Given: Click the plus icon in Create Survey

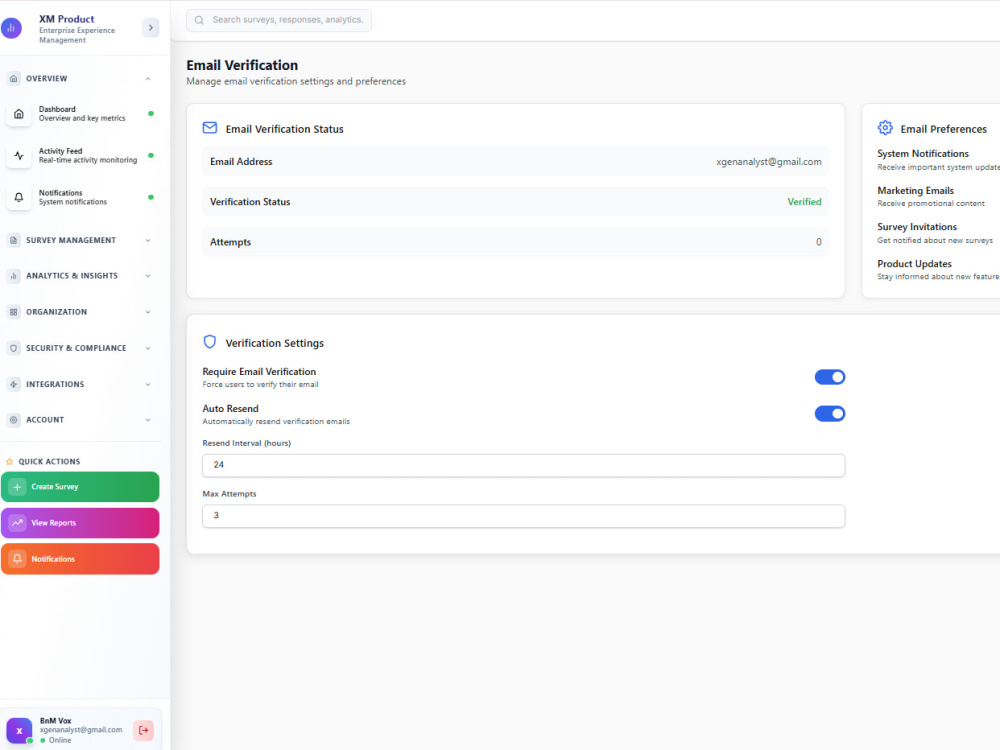Looking at the screenshot, I should (x=17, y=487).
